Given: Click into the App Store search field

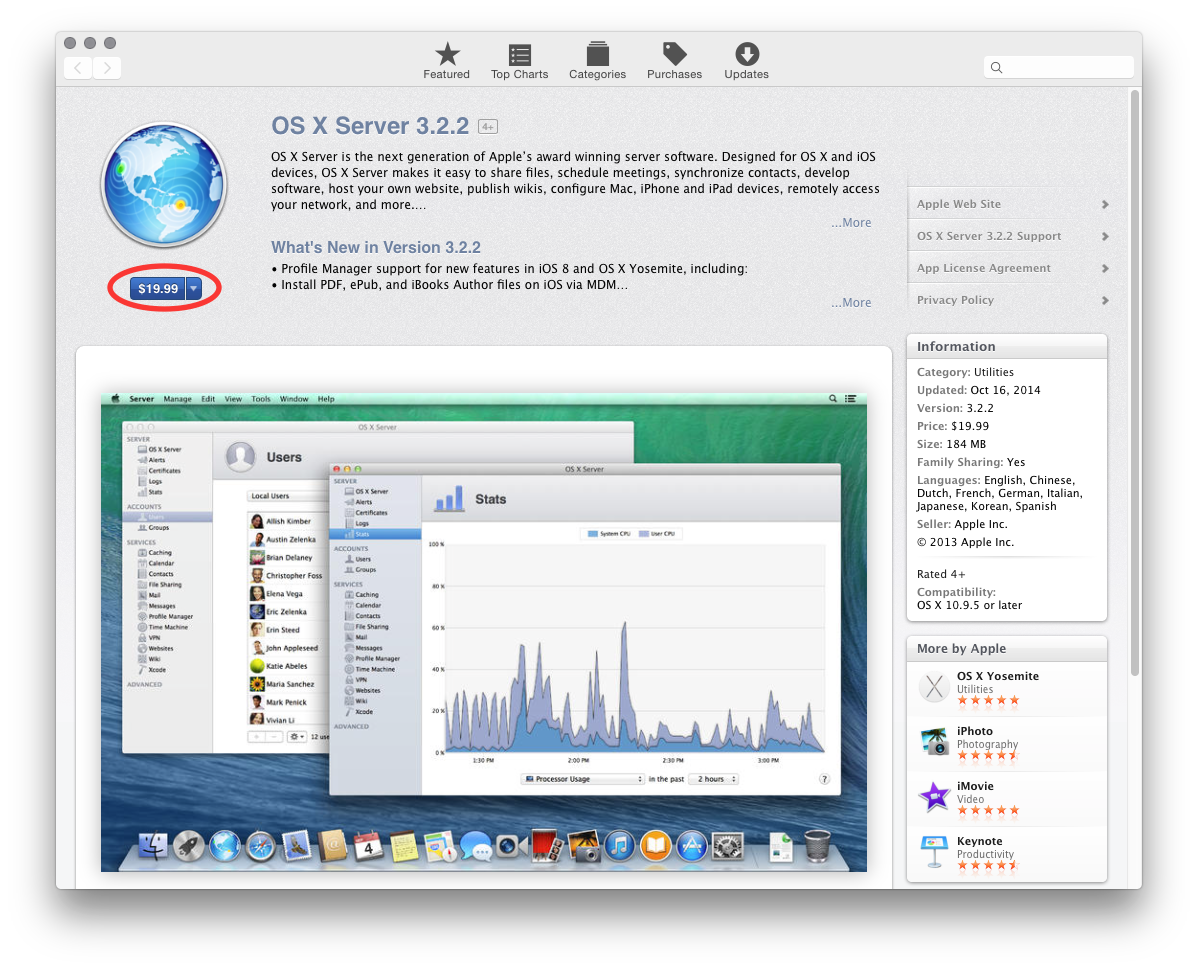Looking at the screenshot, I should [x=1059, y=67].
